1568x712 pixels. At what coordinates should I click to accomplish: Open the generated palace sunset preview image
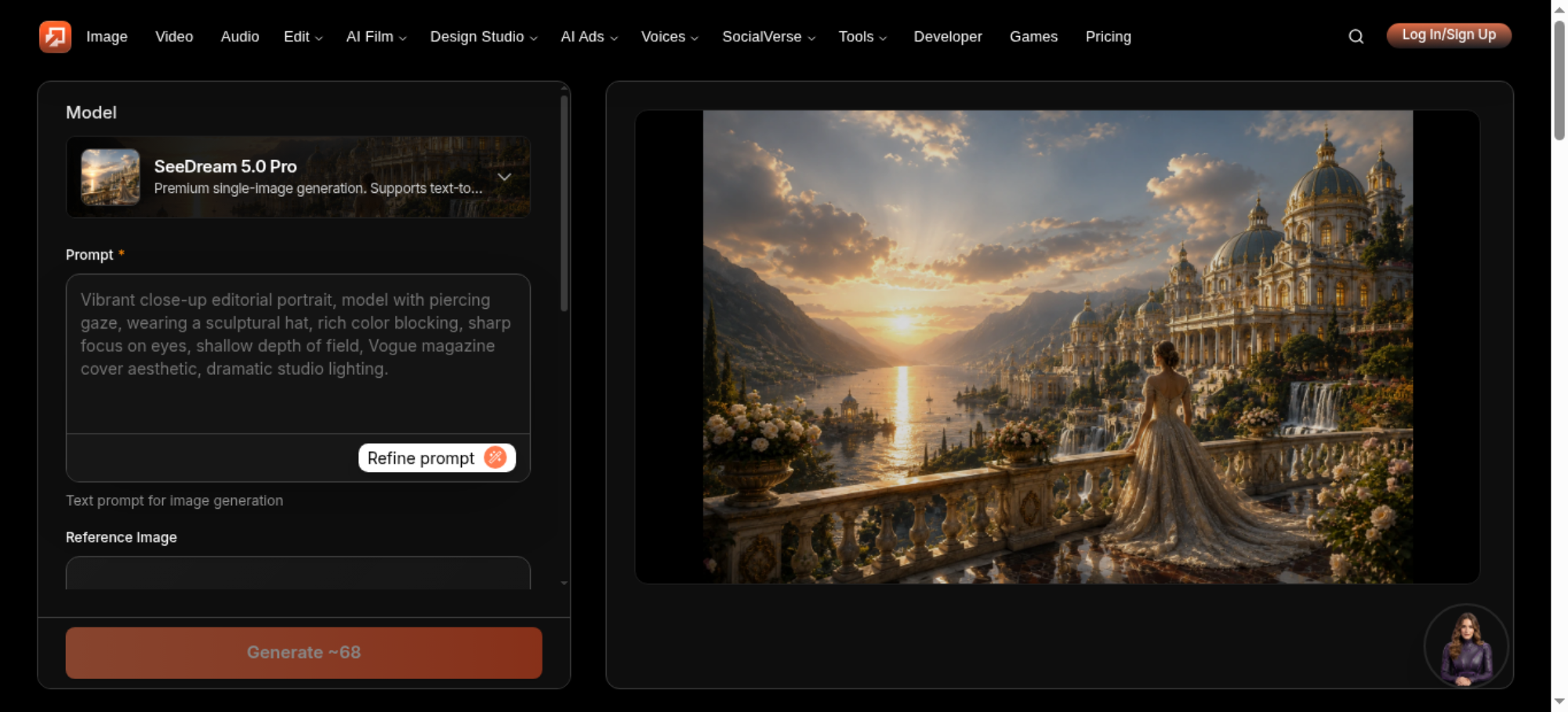point(1058,347)
